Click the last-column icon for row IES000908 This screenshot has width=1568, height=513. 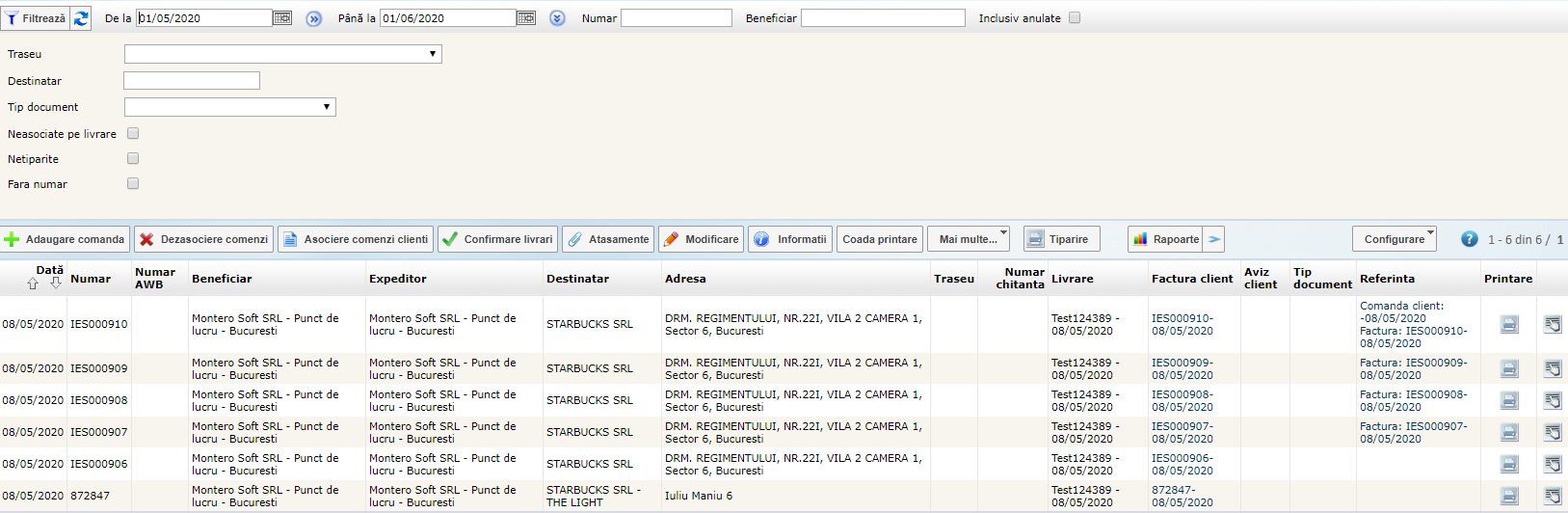click(x=1552, y=400)
